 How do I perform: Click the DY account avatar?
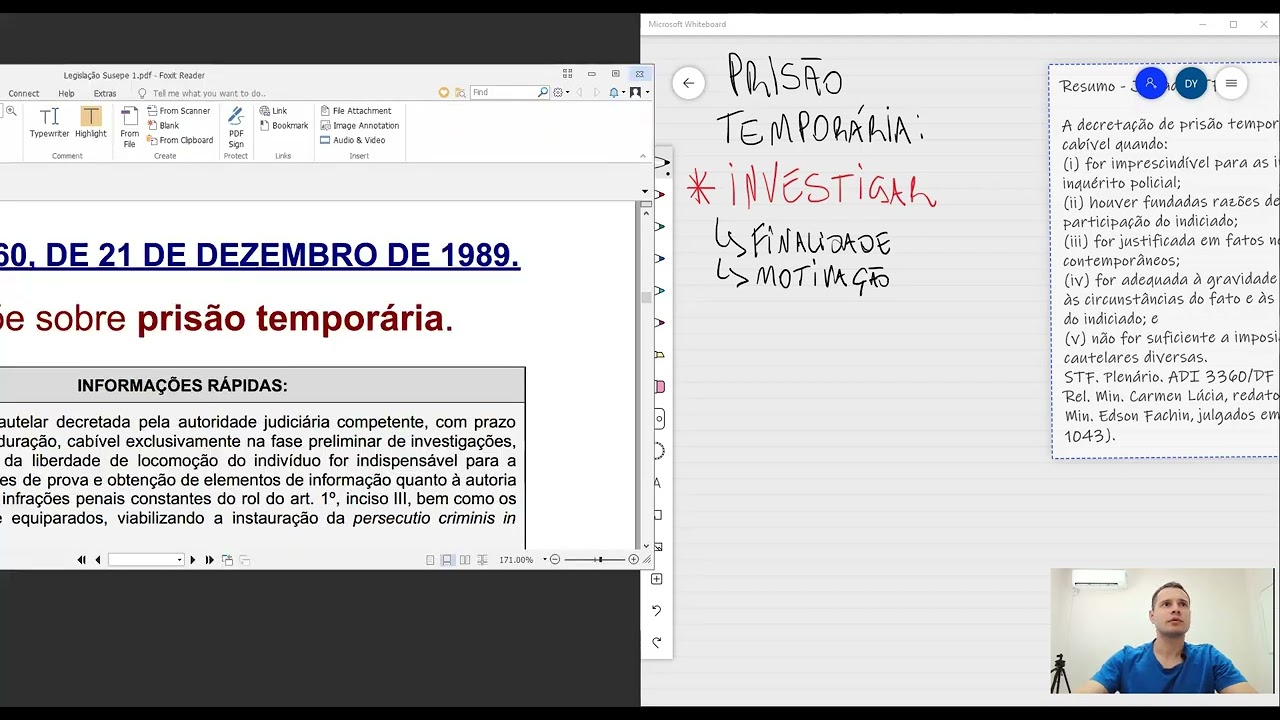click(x=1191, y=84)
